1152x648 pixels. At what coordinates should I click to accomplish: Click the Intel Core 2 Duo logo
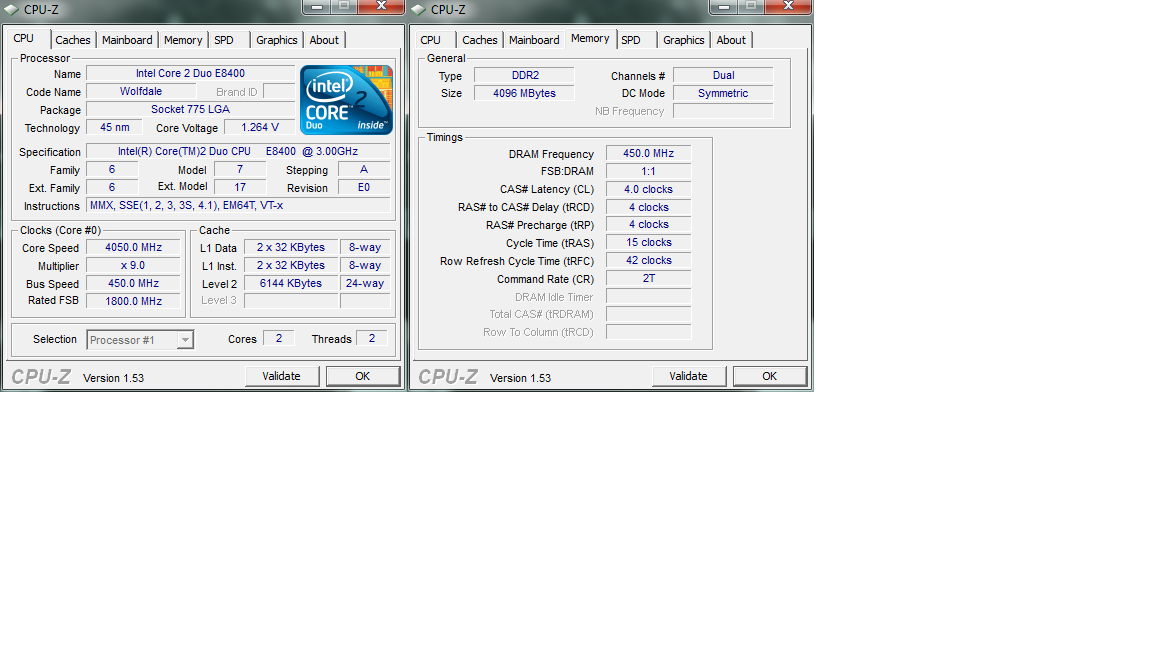(x=346, y=99)
